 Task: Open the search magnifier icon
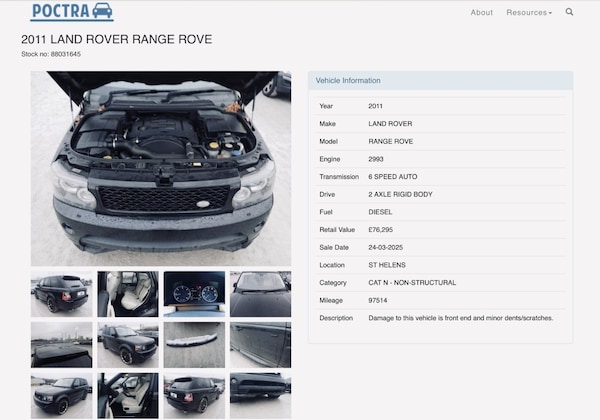coord(570,12)
